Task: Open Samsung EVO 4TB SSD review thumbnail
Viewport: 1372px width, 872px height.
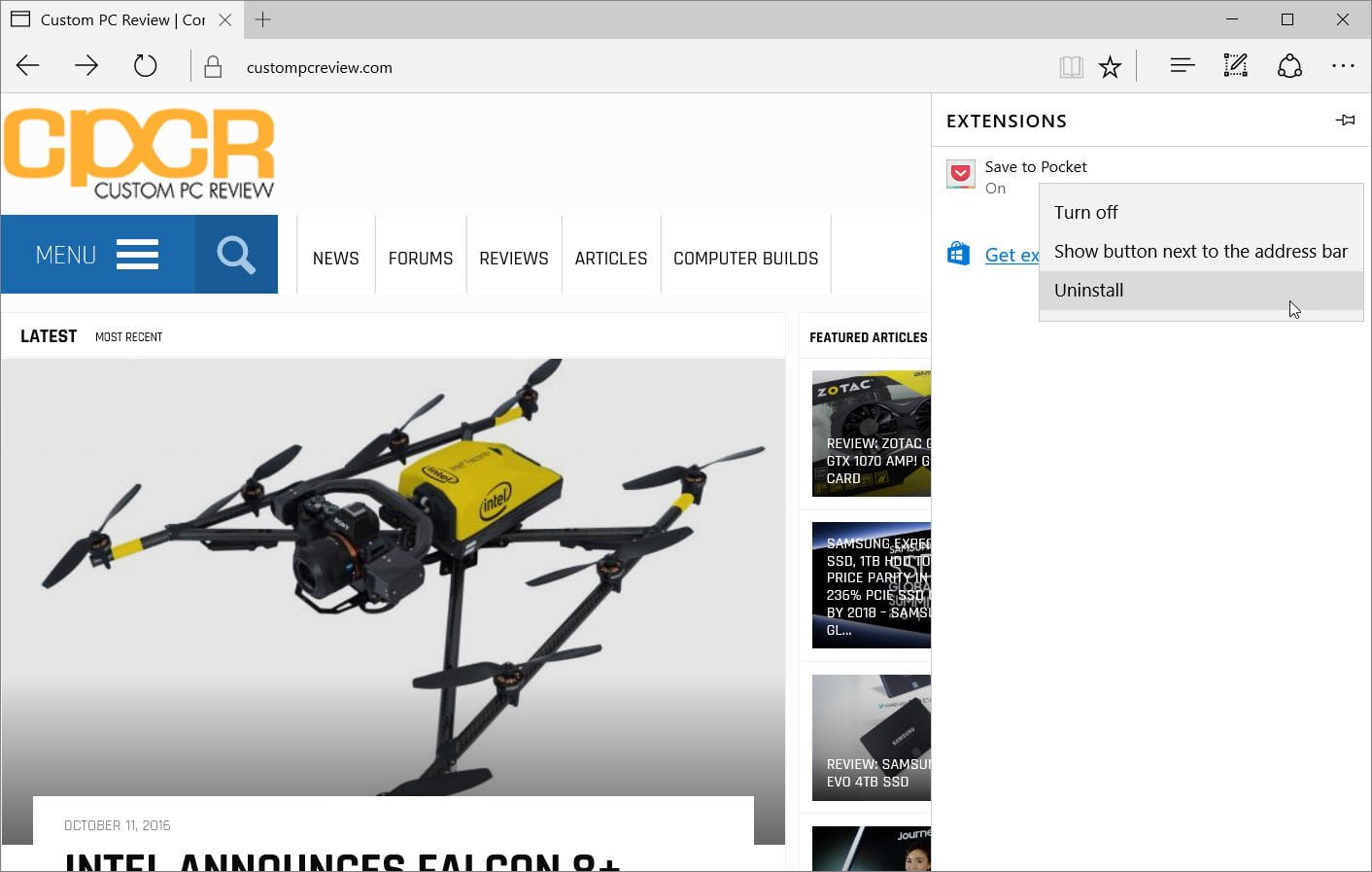Action: [872, 738]
